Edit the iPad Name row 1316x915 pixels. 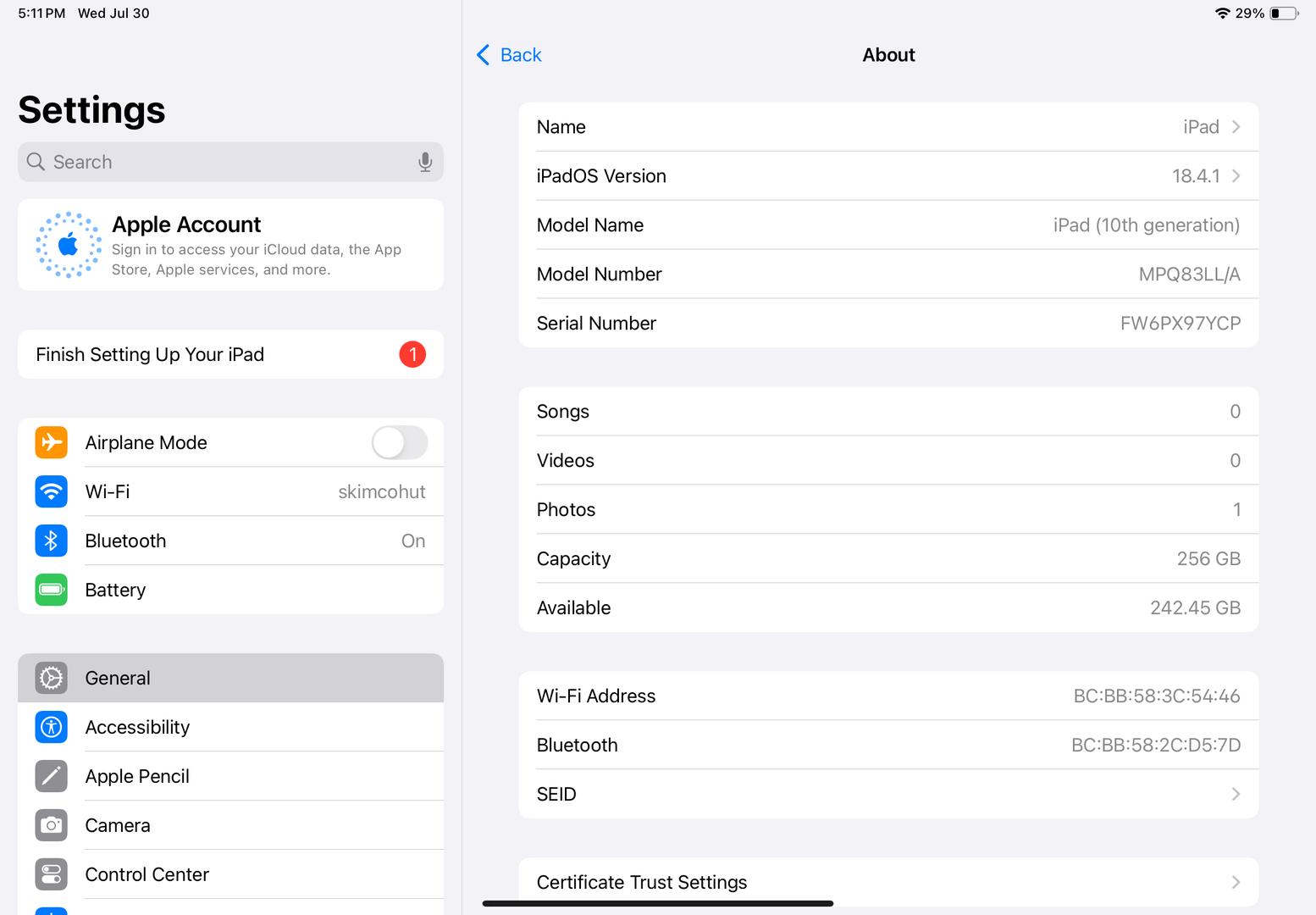point(888,127)
